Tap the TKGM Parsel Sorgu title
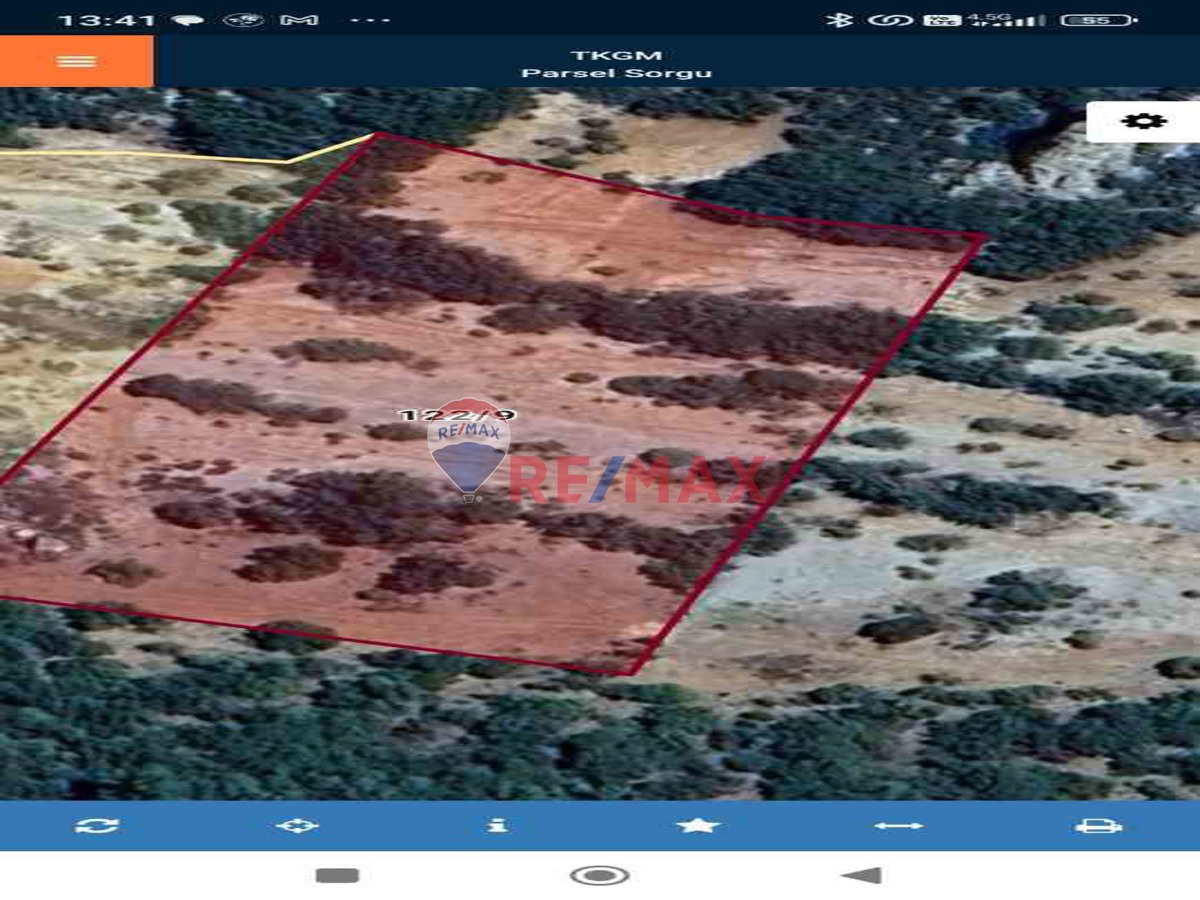This screenshot has height=900, width=1200. [x=617, y=63]
